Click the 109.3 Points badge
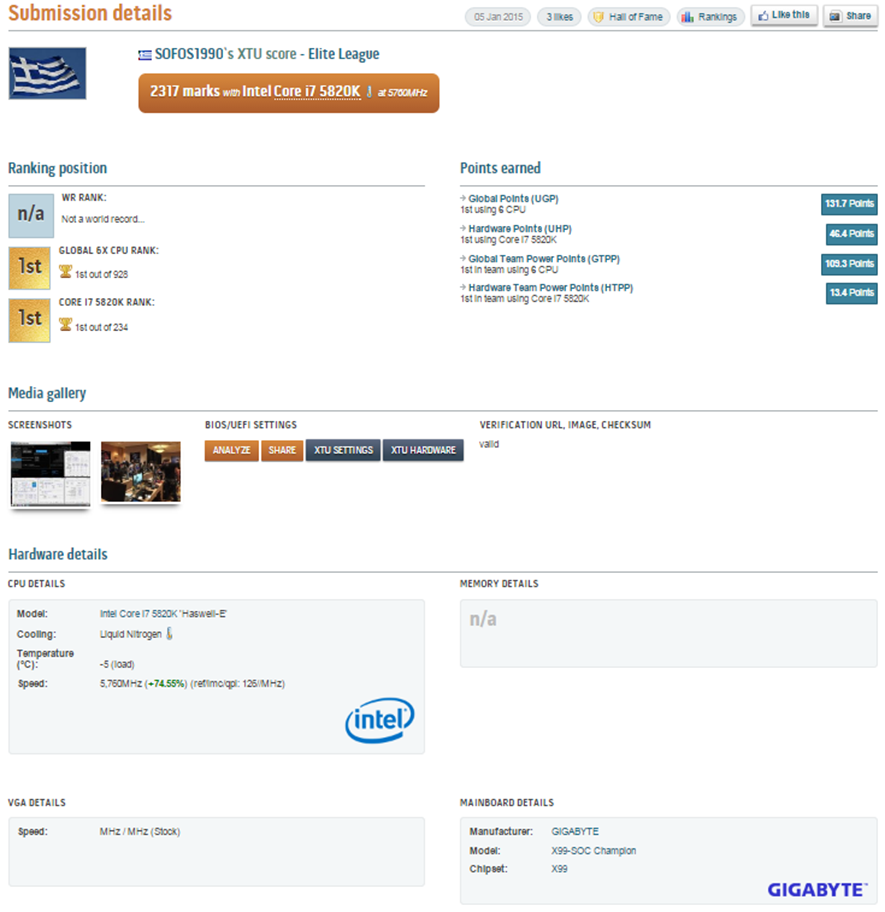The height and width of the screenshot is (912, 885). tap(849, 264)
